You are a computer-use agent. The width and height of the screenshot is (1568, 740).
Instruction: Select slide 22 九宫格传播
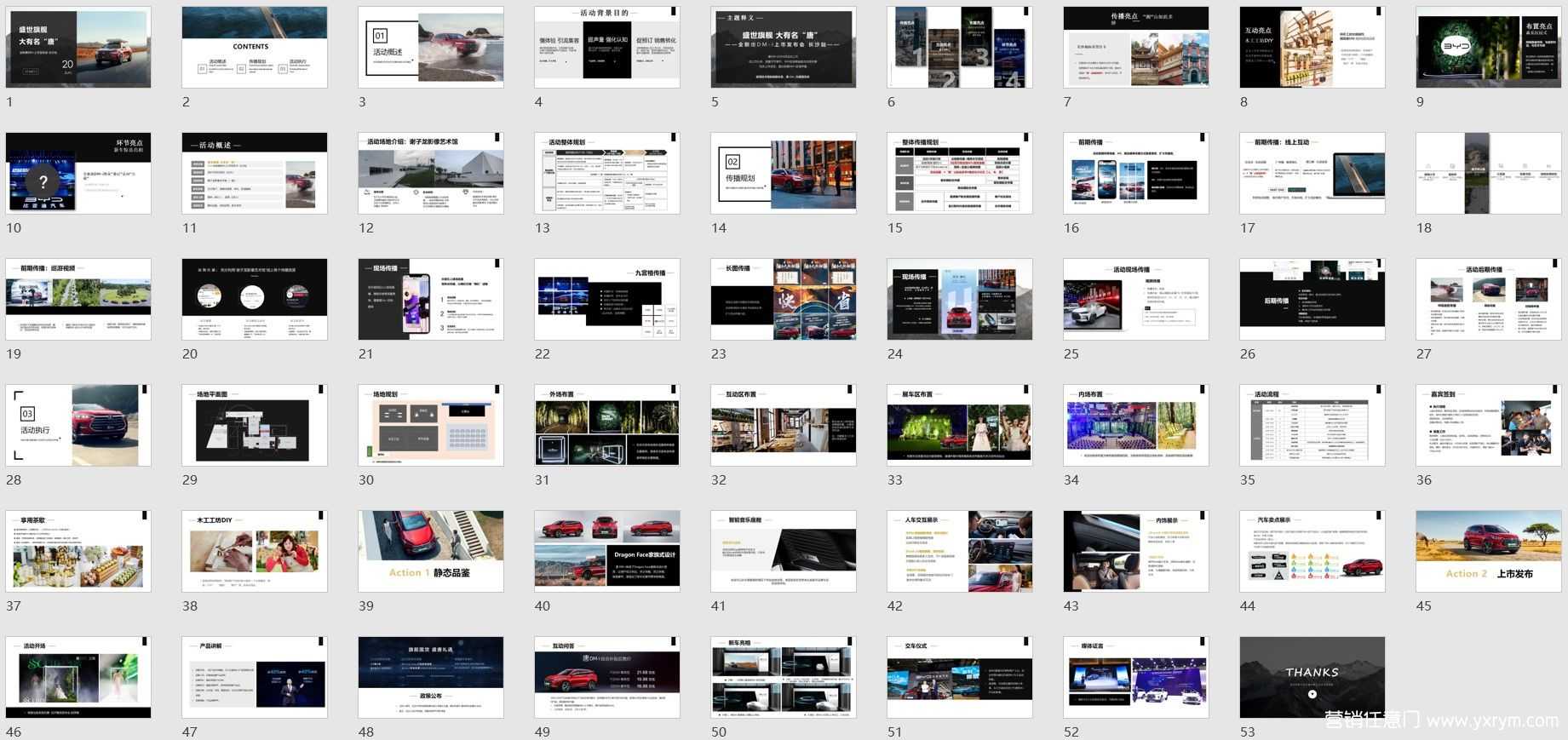607,299
